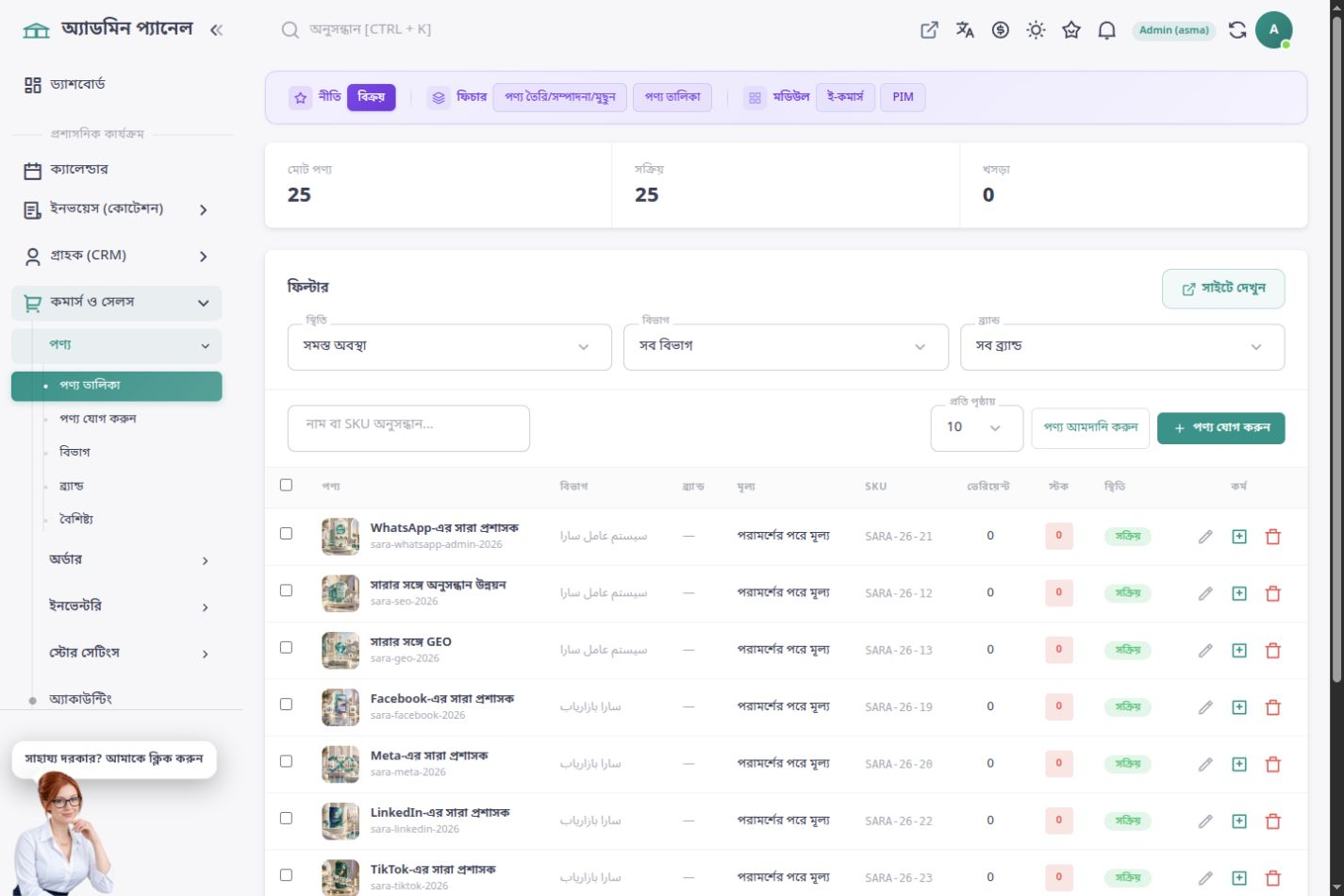Collapse the sidebar with double-chevron icon
This screenshot has width=1344, height=896.
pos(216,30)
